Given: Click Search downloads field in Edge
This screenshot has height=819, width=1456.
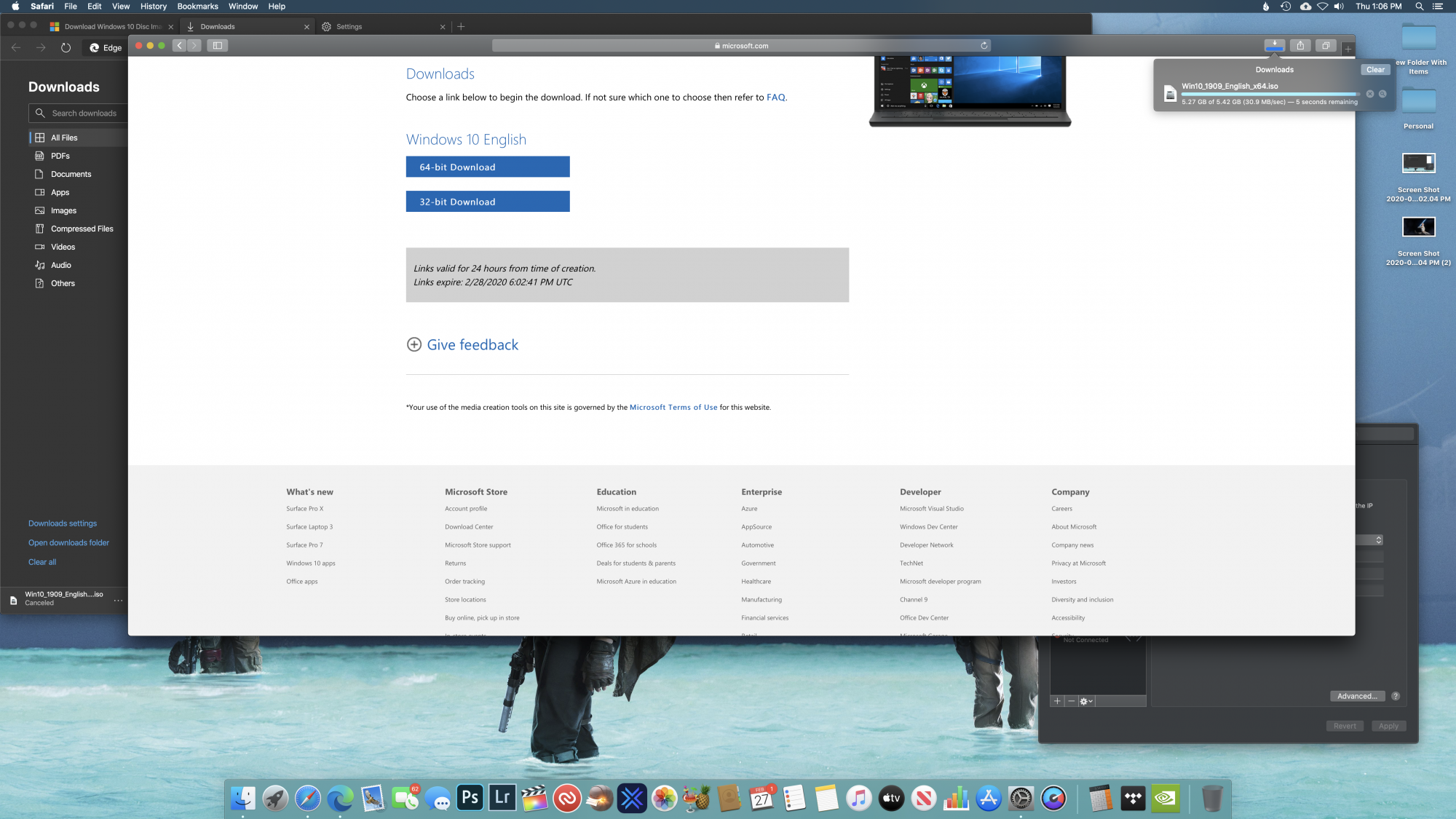Looking at the screenshot, I should click(x=79, y=114).
